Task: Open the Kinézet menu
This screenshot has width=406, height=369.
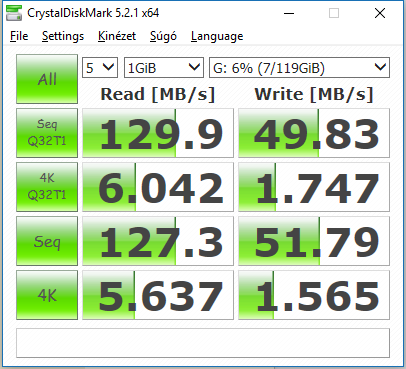Action: tap(117, 36)
